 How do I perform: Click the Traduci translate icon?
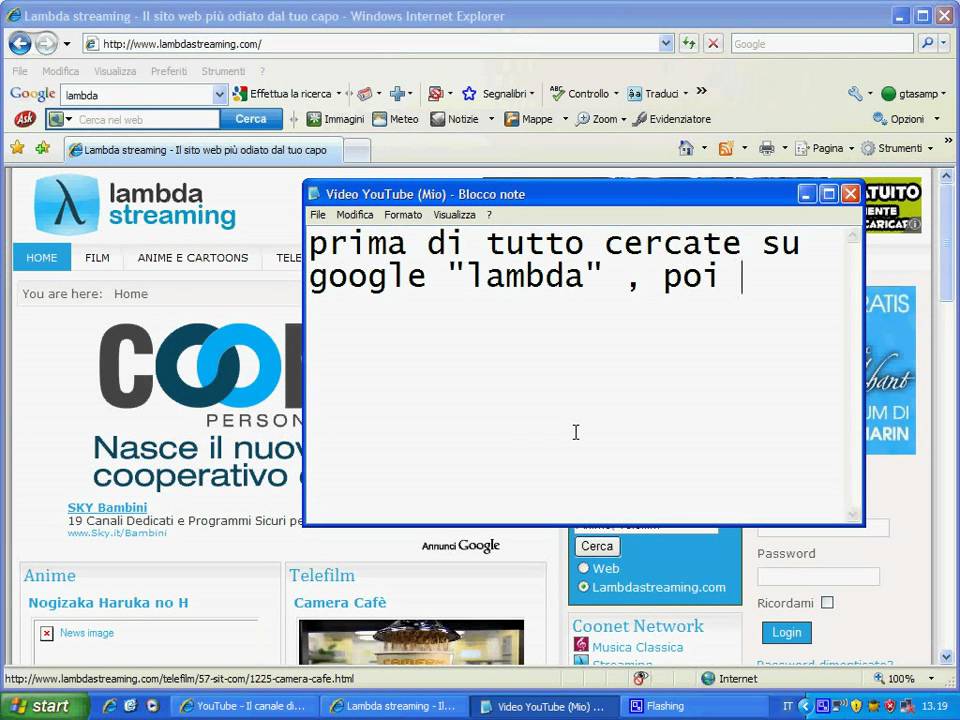coord(635,94)
